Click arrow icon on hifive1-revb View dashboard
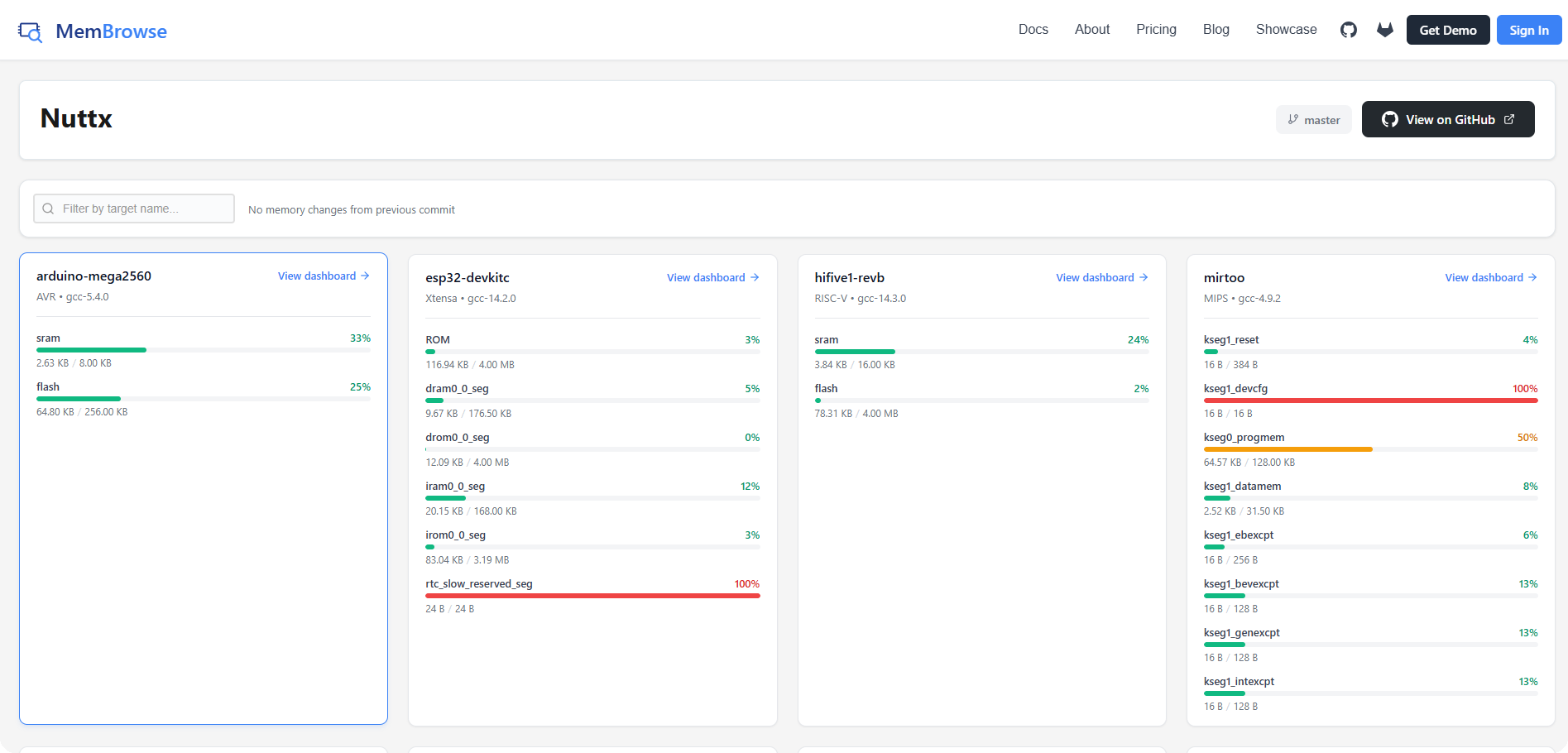 click(1144, 277)
